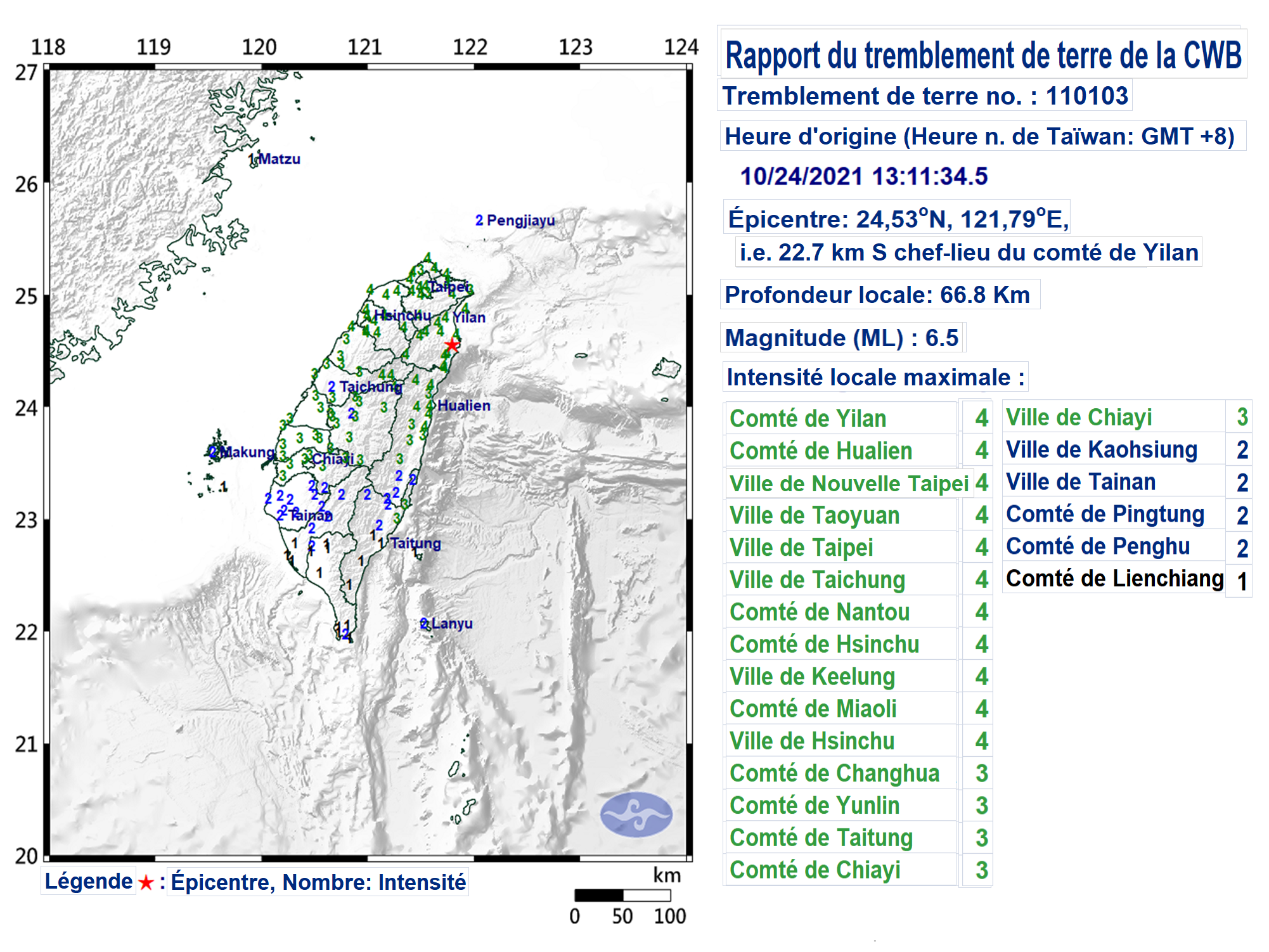Click the Makung label on map
The height and width of the screenshot is (952, 1269).
(x=248, y=452)
